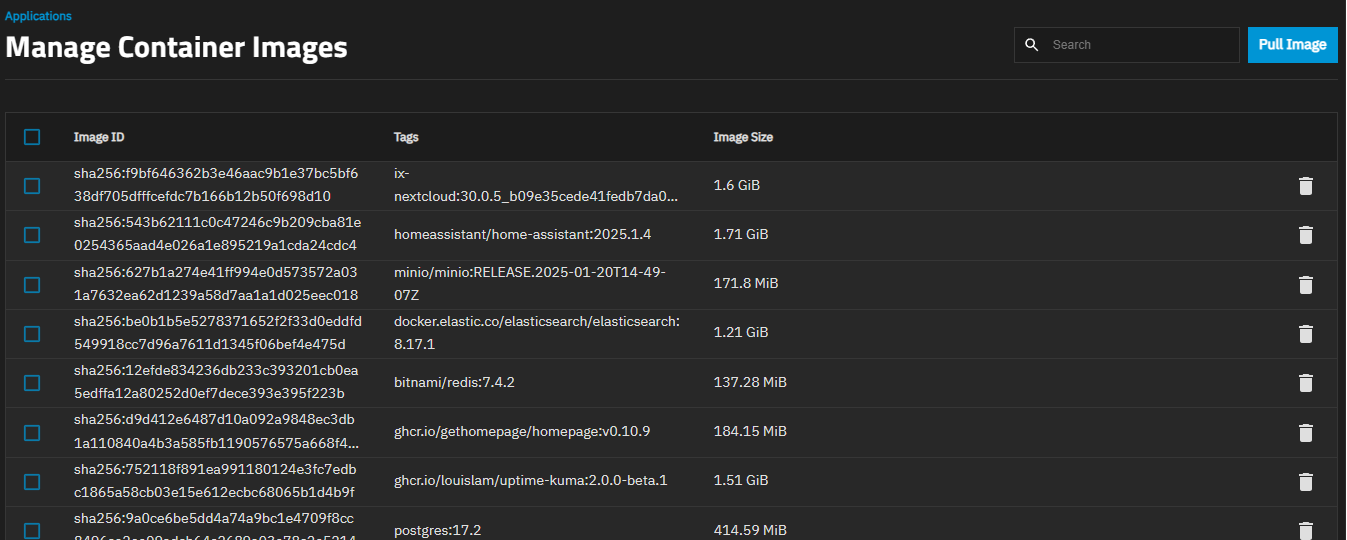Select the homeassistant image row checkbox
1347x540 pixels.
[32, 235]
